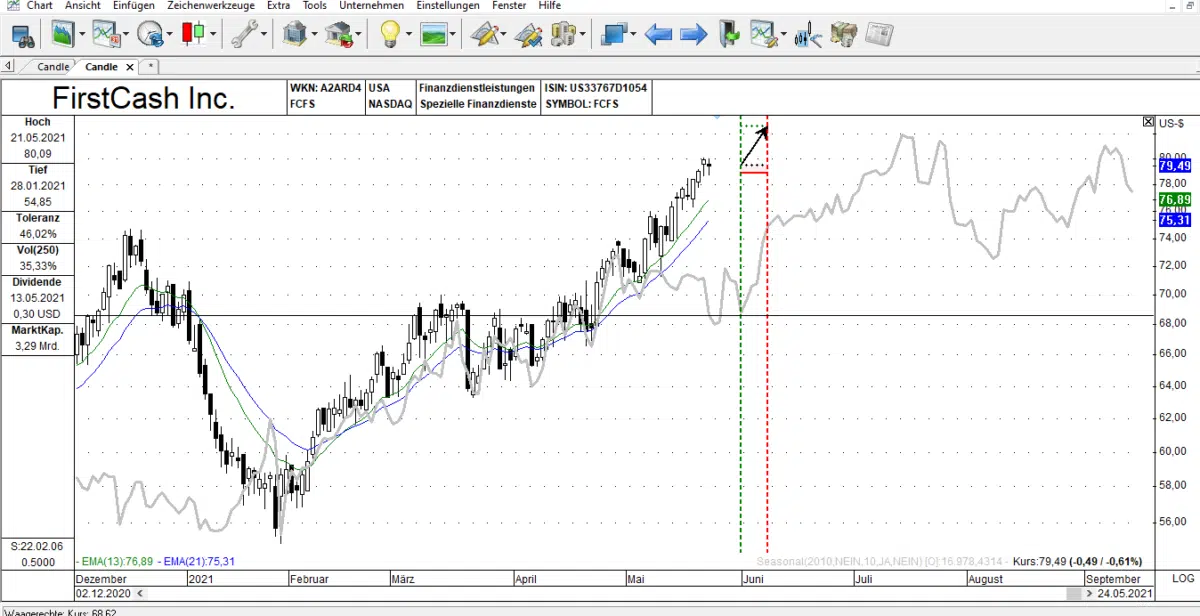Click the overlapping blue windows icon
This screenshot has height=616, width=1200.
point(613,35)
